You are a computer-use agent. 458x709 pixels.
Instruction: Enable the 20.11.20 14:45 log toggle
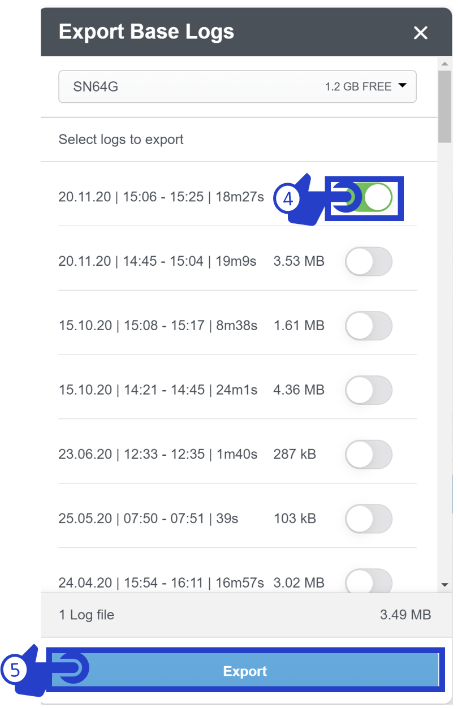[368, 261]
